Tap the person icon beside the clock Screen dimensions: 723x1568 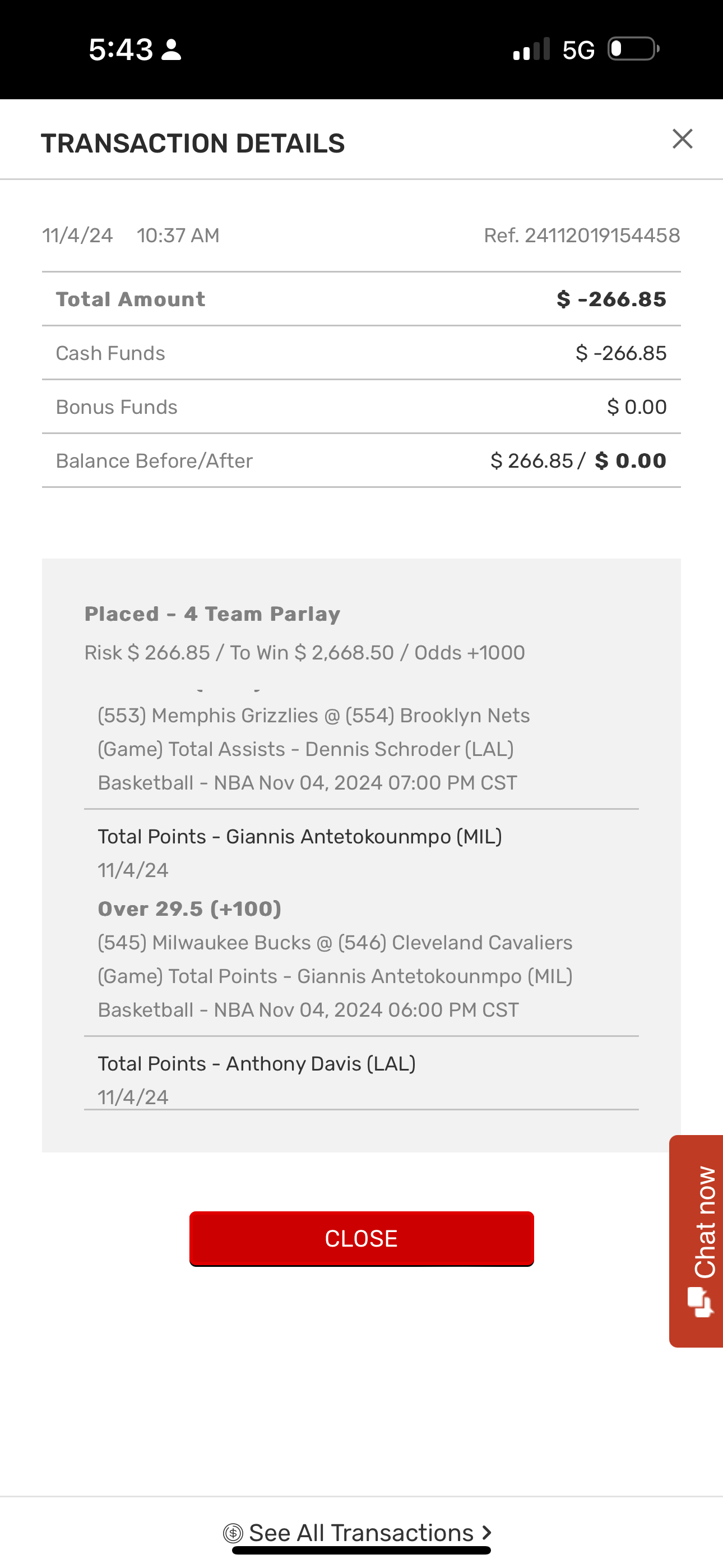[x=171, y=50]
